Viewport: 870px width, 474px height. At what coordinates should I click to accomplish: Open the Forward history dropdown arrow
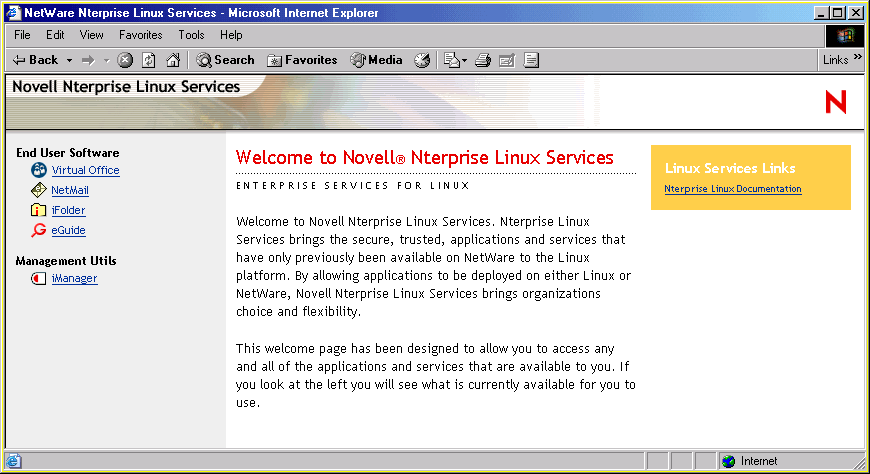pyautogui.click(x=107, y=60)
